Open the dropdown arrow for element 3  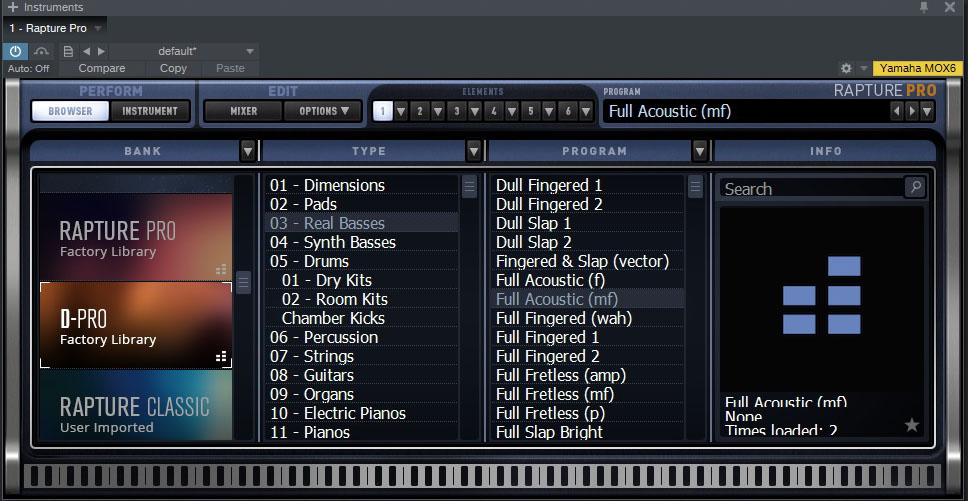[475, 112]
